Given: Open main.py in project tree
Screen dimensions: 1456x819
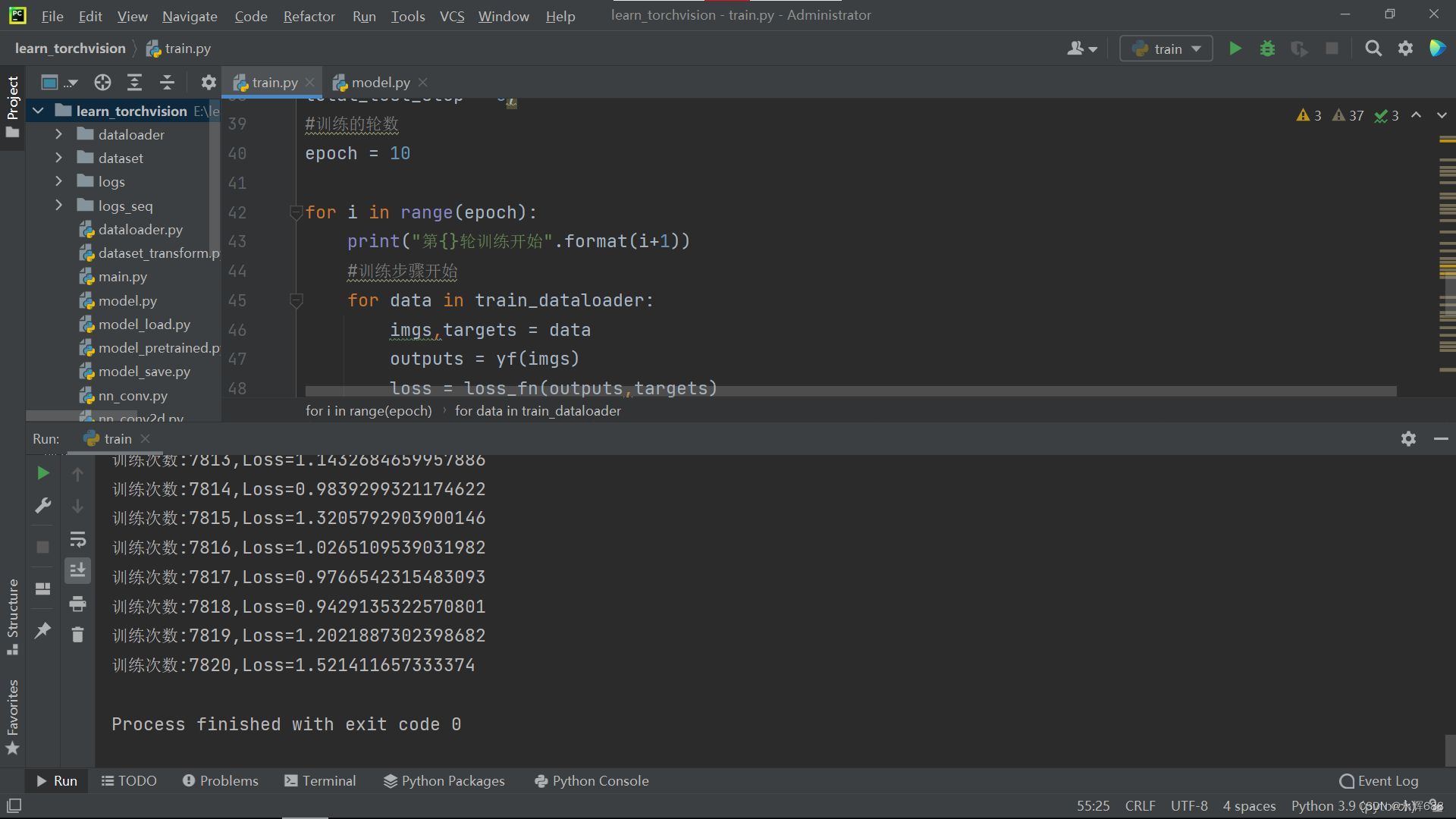Looking at the screenshot, I should point(122,277).
